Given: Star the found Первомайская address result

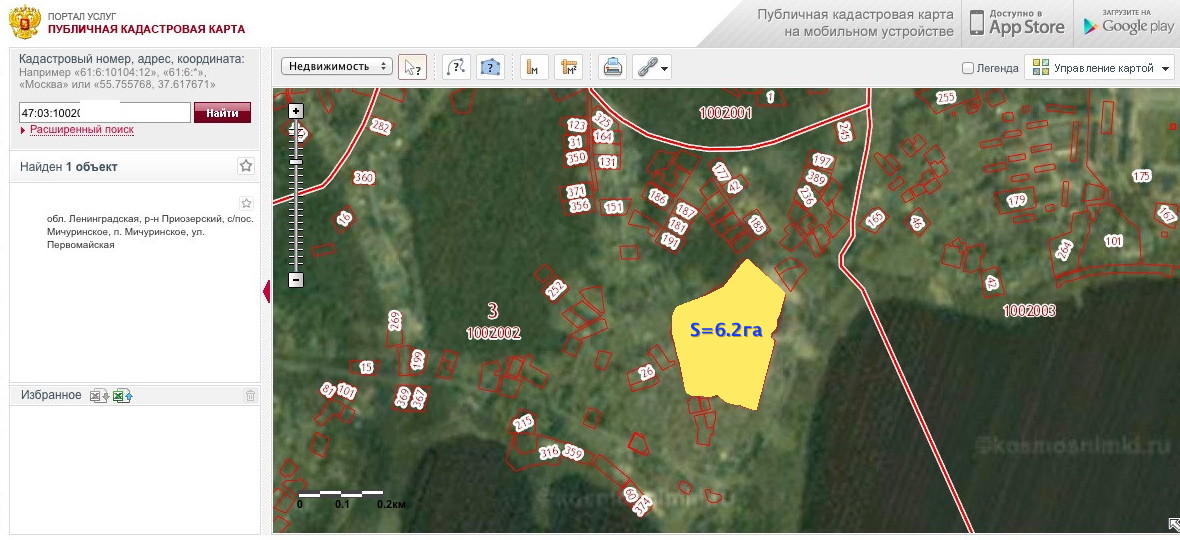Looking at the screenshot, I should point(246,203).
